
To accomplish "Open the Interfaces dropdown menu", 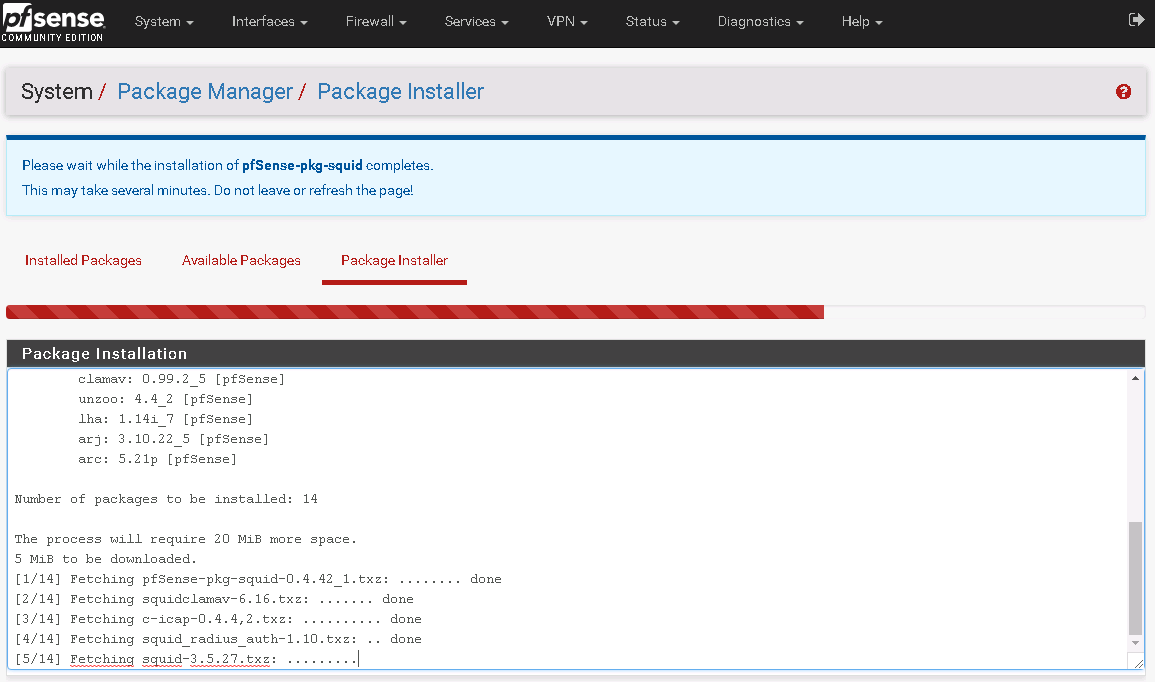I will tap(270, 21).
